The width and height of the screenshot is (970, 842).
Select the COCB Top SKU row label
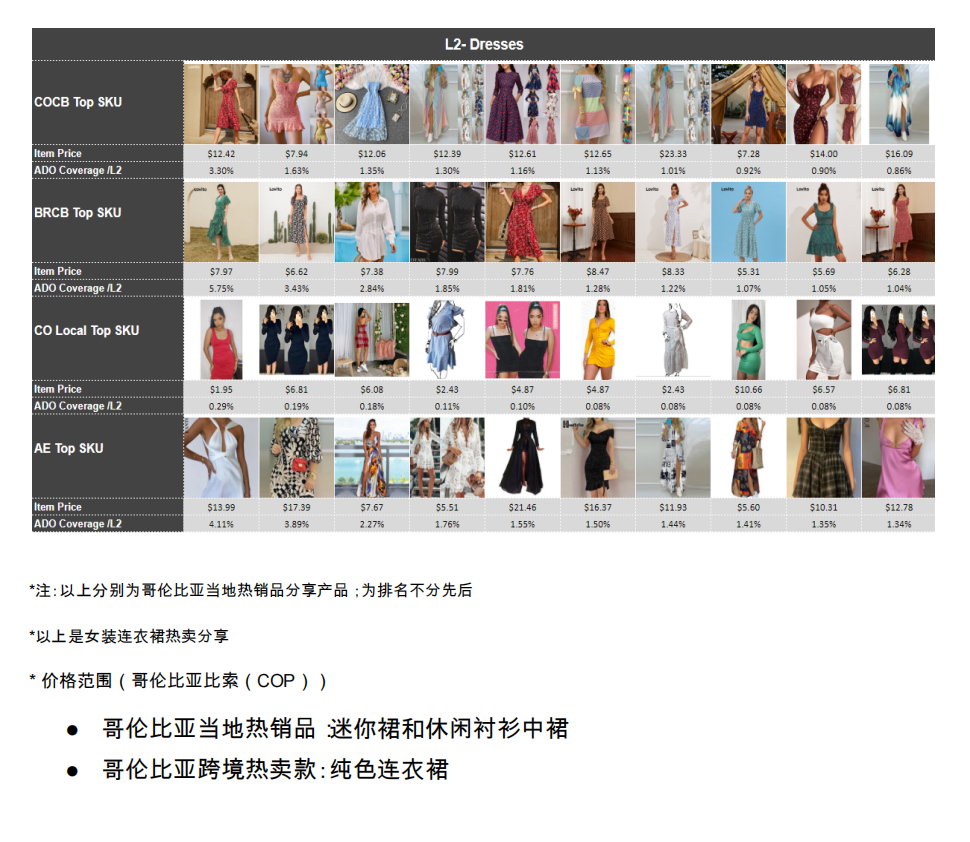(x=78, y=102)
